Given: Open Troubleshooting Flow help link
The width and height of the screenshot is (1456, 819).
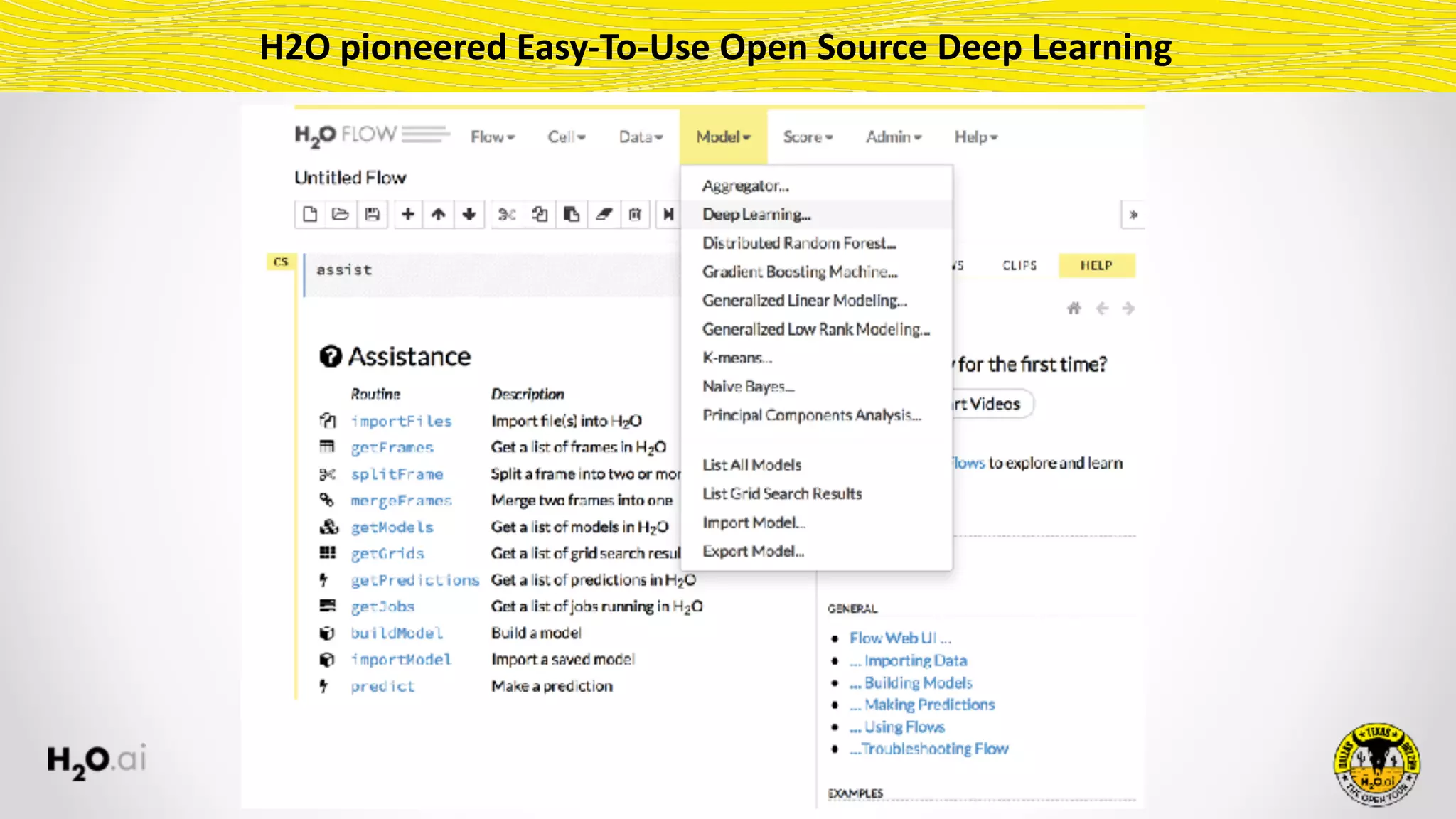Looking at the screenshot, I should pos(928,749).
